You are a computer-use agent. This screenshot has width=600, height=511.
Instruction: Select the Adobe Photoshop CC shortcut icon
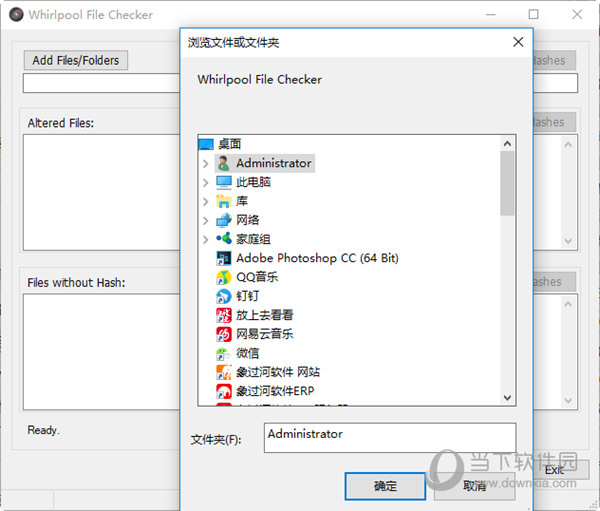223,258
